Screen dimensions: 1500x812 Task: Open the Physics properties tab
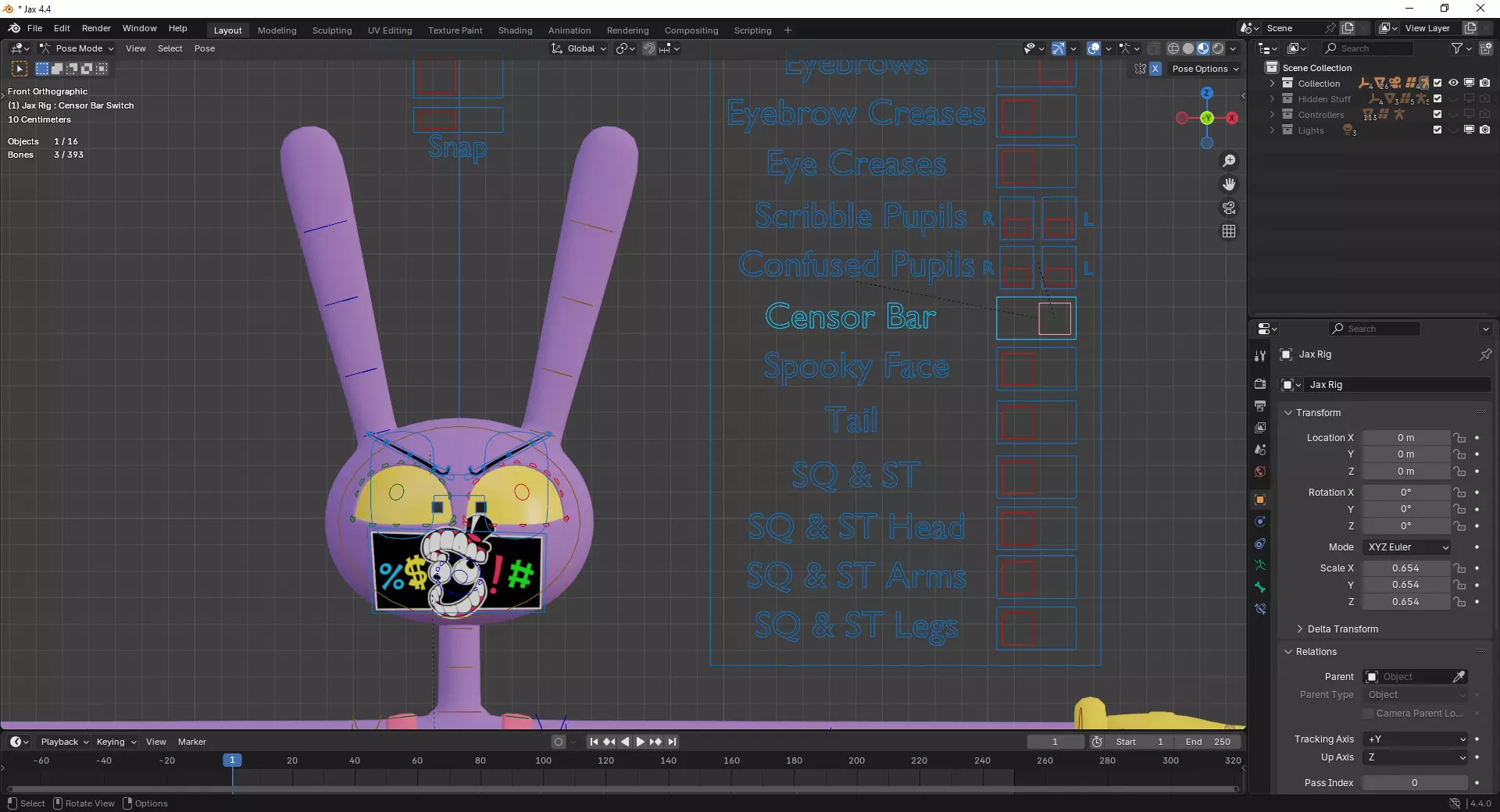(1259, 522)
